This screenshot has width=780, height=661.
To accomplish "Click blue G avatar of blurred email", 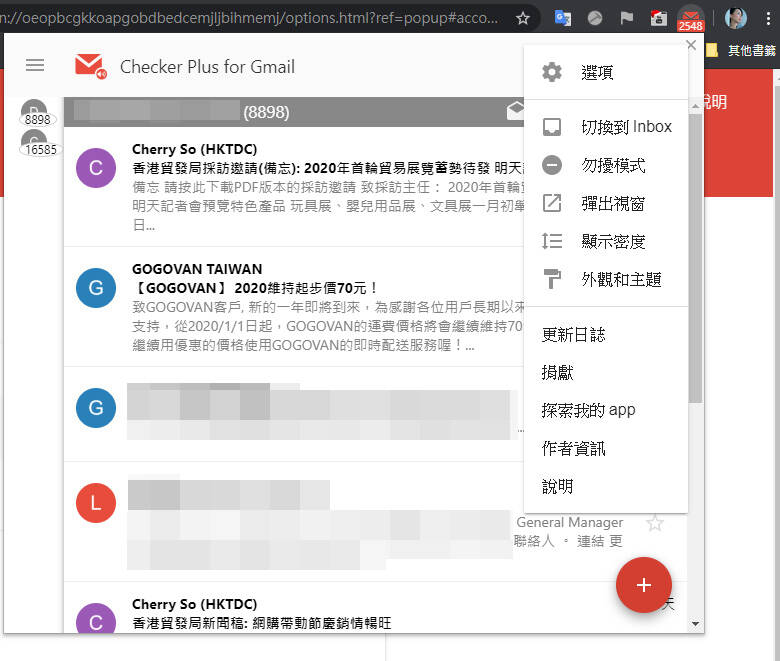I will pyautogui.click(x=96, y=408).
